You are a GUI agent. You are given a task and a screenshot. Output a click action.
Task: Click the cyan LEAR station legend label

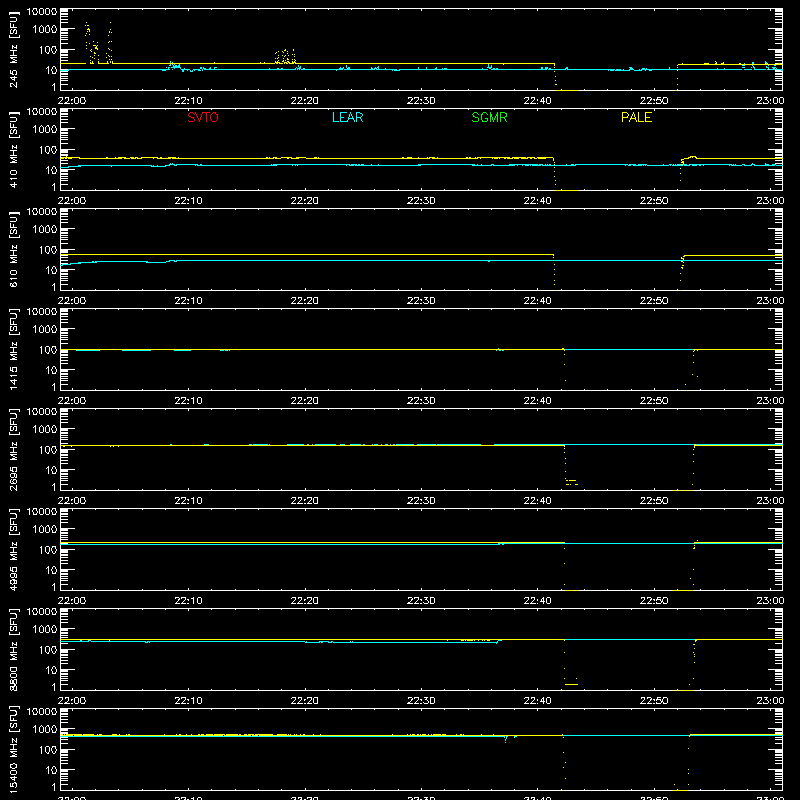point(347,117)
